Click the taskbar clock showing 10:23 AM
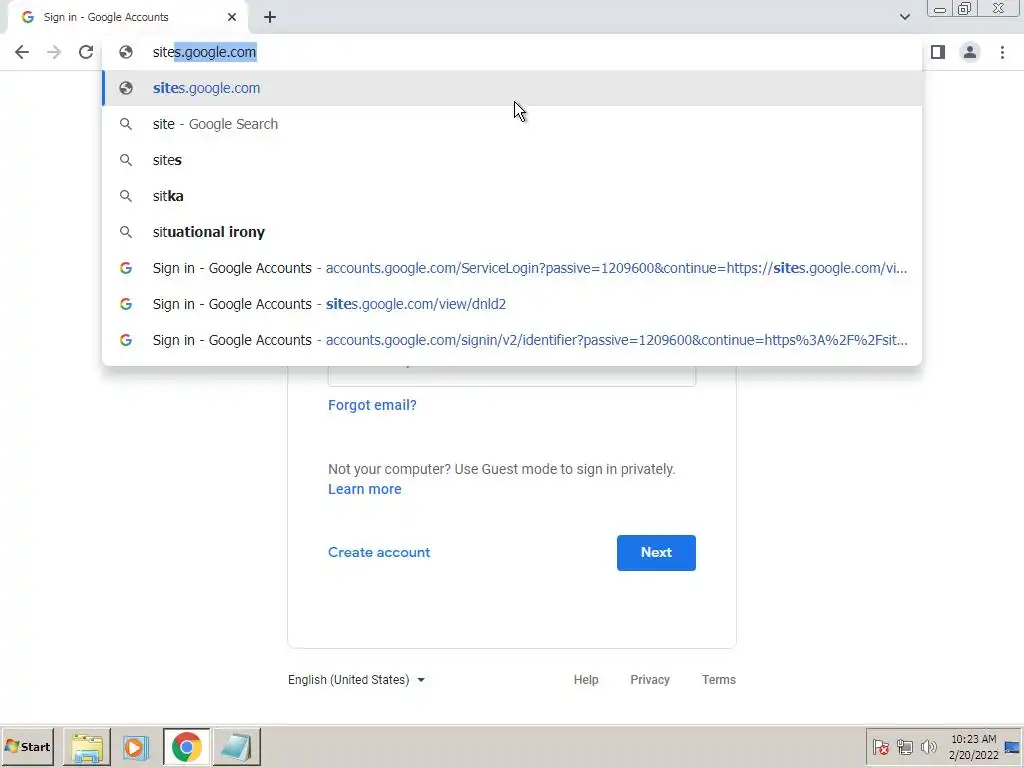 pos(974,747)
